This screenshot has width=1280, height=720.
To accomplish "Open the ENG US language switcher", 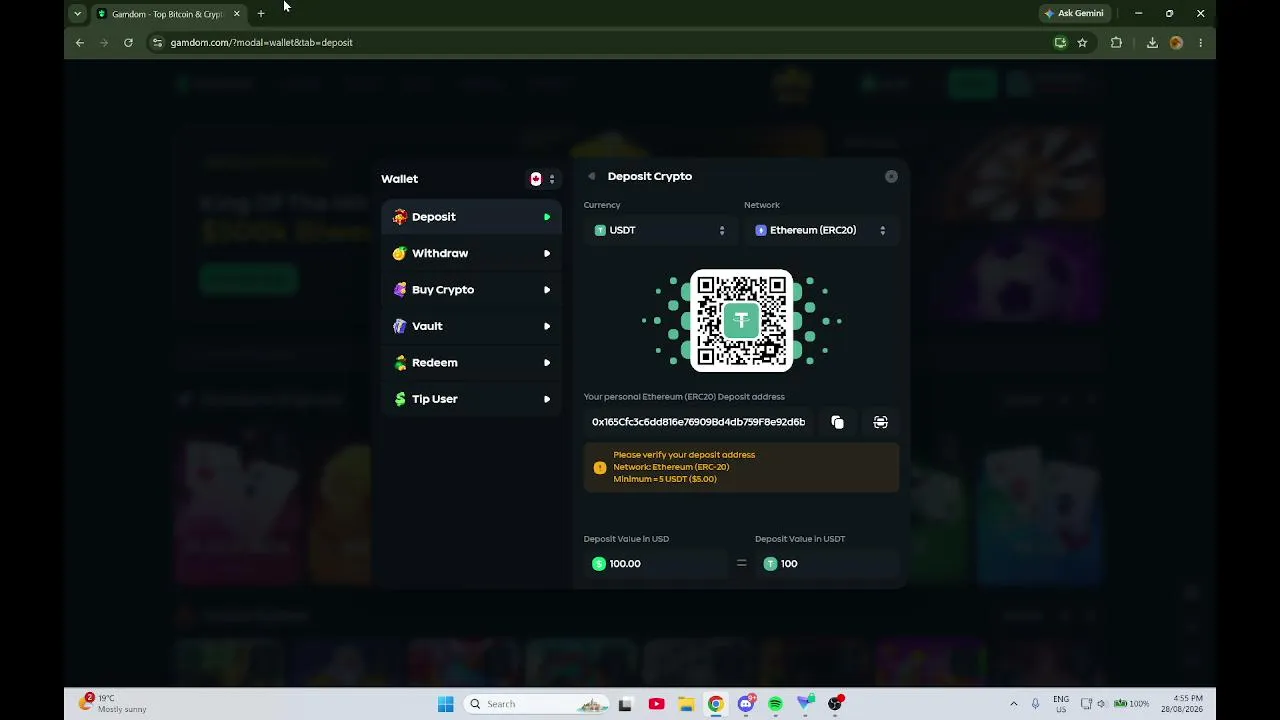I will point(1061,704).
